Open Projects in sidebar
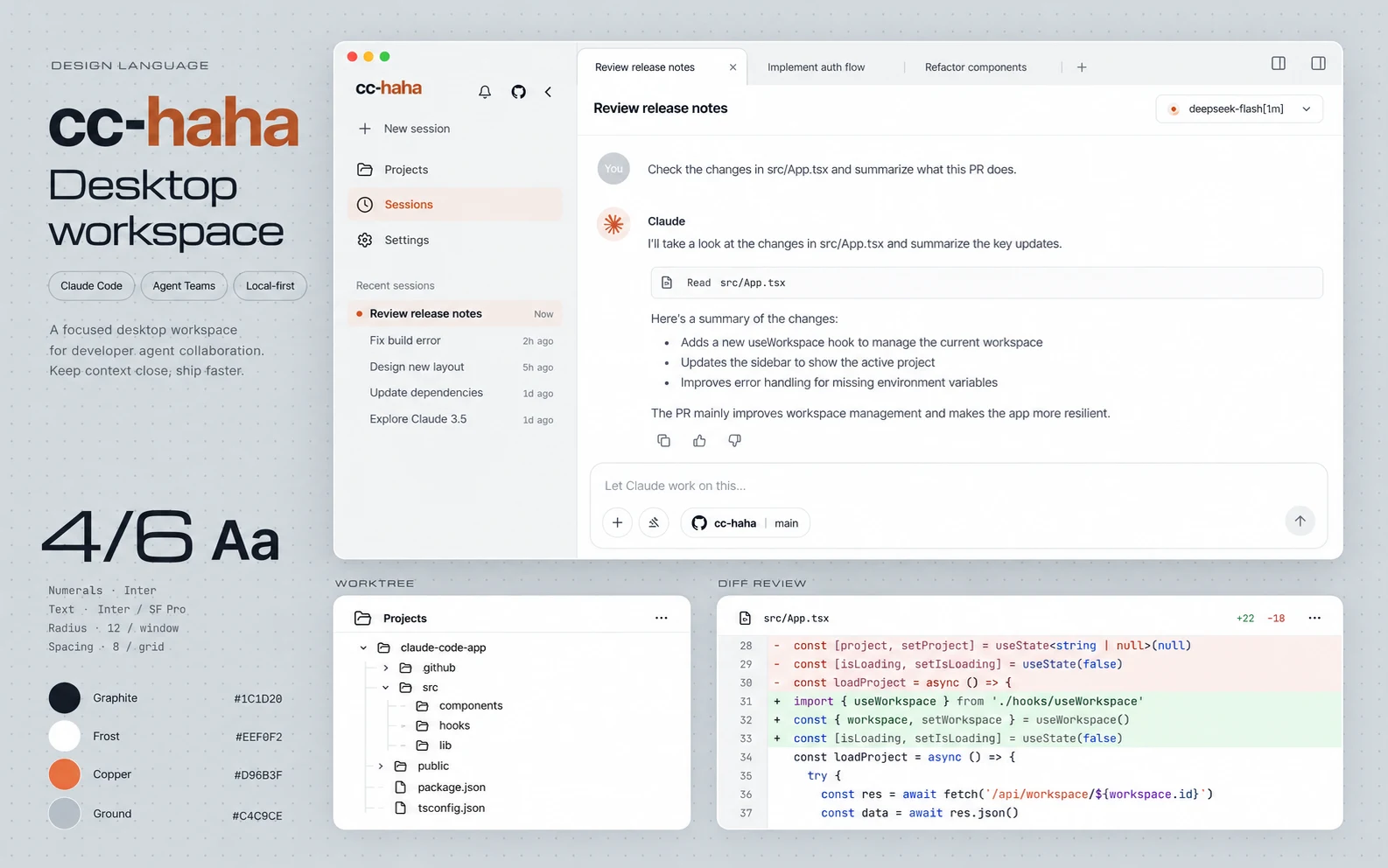 click(x=454, y=170)
